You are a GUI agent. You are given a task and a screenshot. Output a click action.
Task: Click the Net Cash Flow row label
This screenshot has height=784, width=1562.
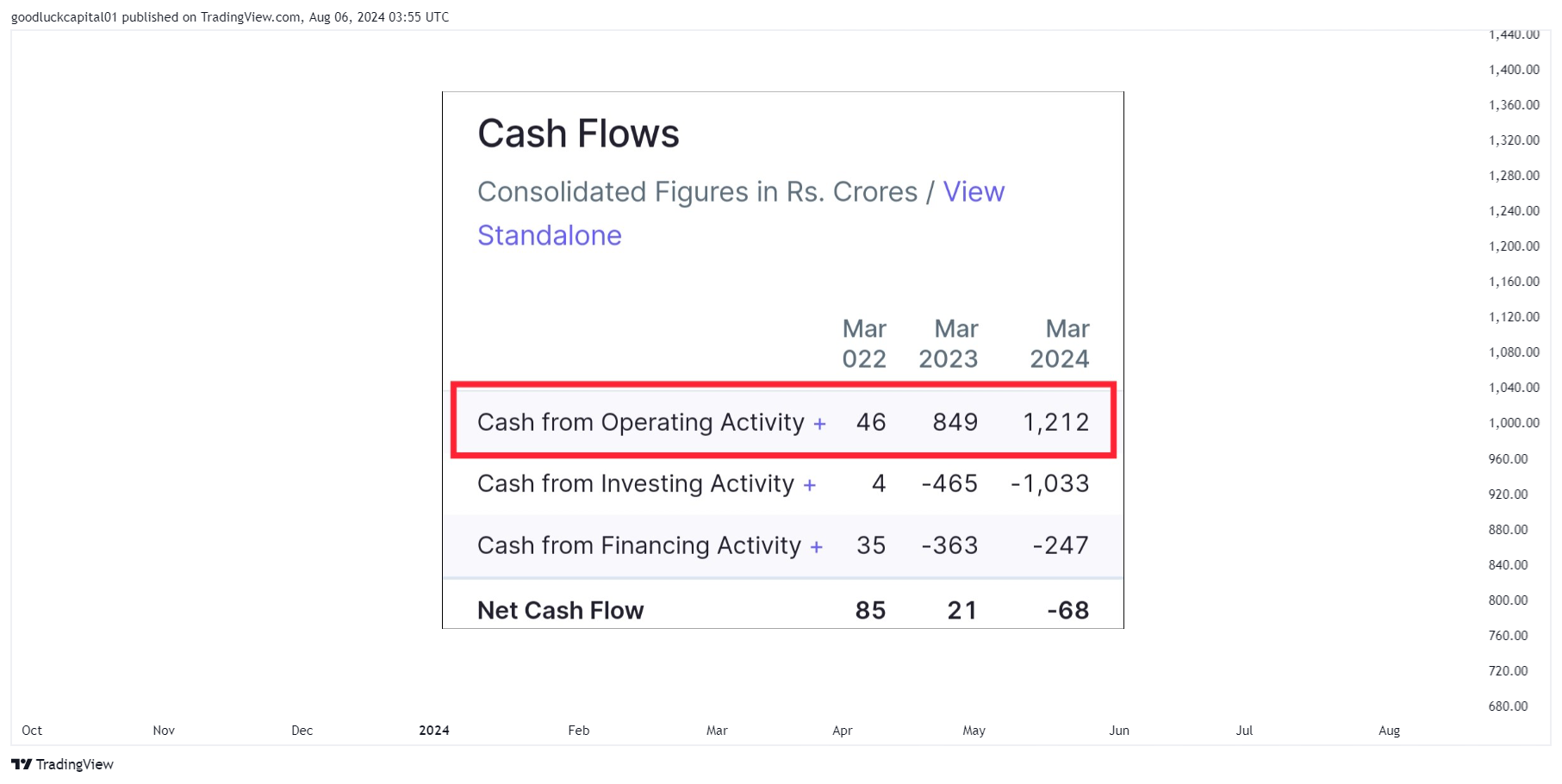pyautogui.click(x=560, y=610)
